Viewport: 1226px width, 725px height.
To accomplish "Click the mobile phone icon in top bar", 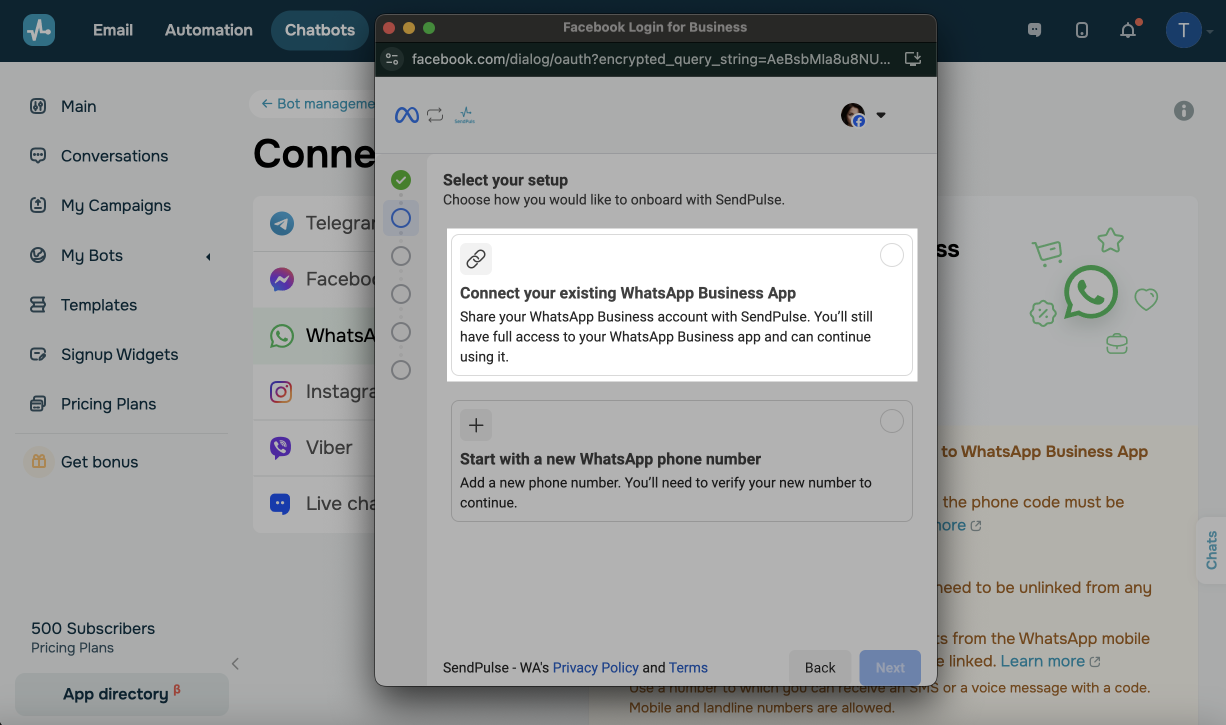I will coord(1082,30).
